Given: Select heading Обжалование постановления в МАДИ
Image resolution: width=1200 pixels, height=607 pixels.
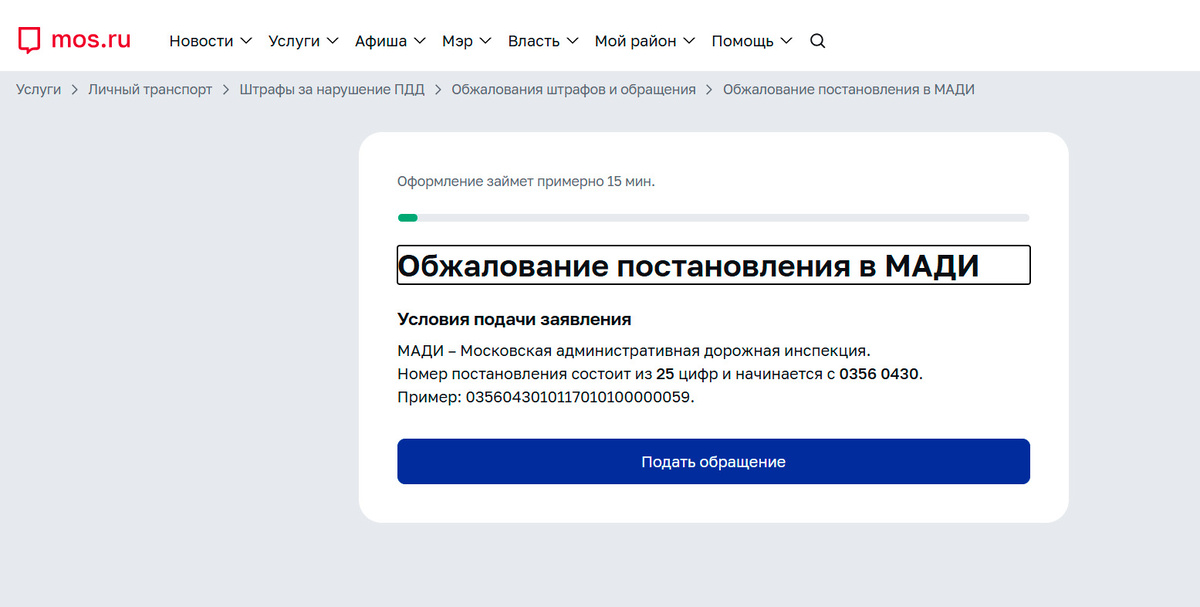Looking at the screenshot, I should point(713,265).
